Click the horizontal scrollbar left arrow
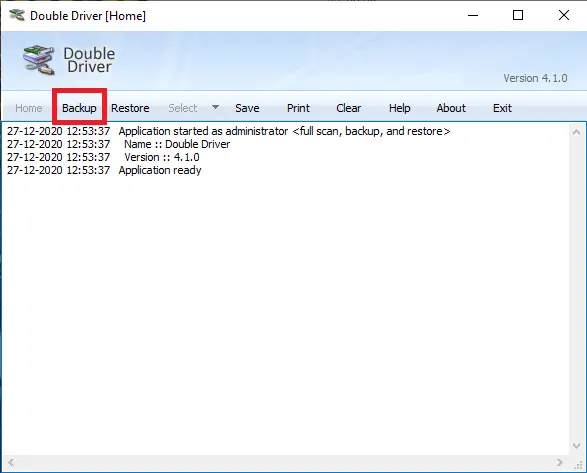 click(11, 463)
